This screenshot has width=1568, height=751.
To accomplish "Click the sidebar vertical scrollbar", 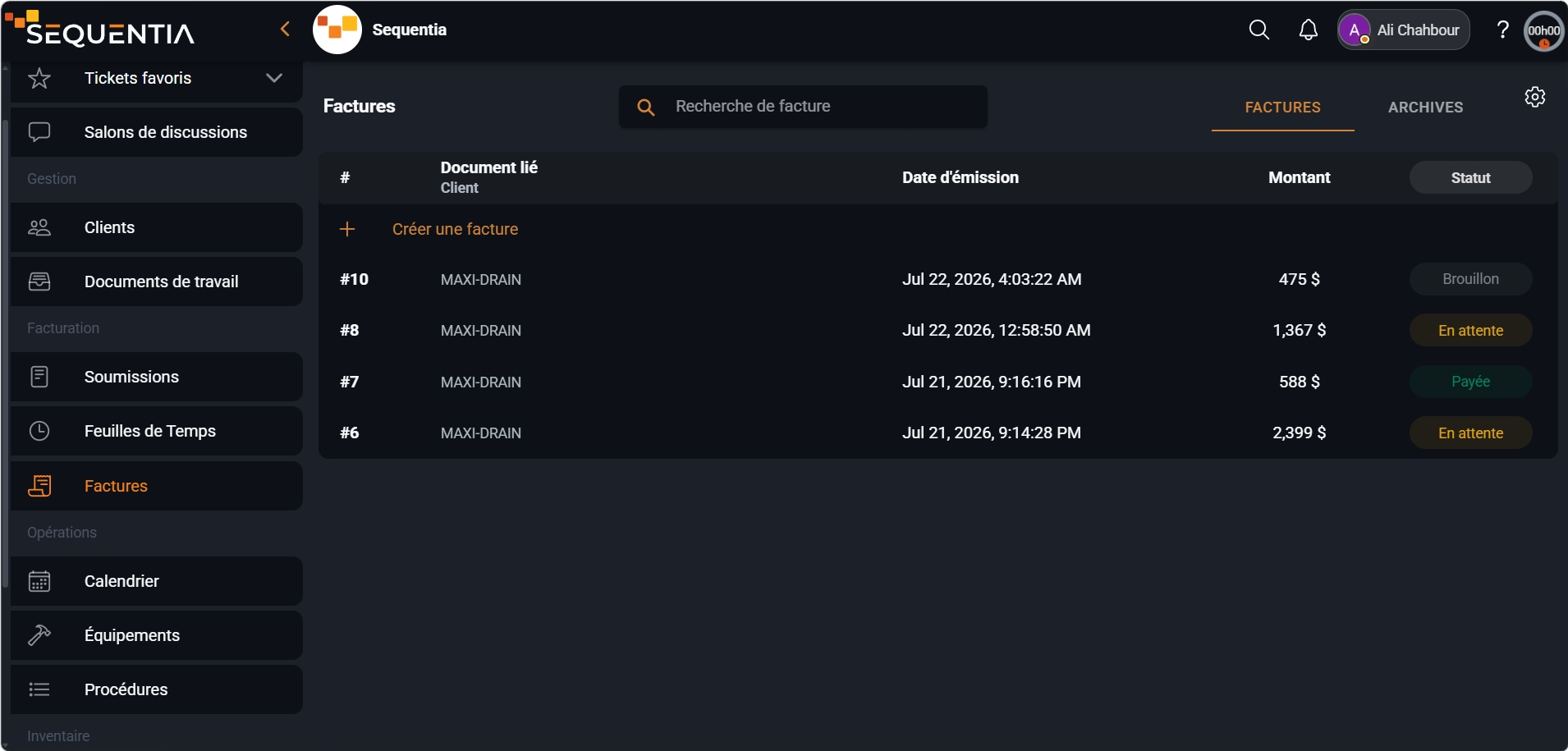I will 5,354.
